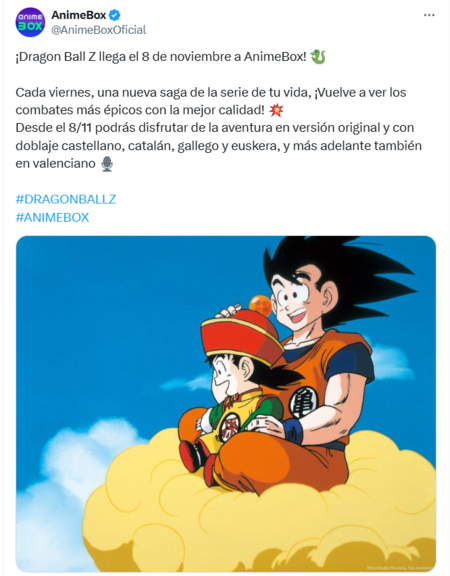
Task: Click the copyright text in image corner
Action: click(x=400, y=568)
